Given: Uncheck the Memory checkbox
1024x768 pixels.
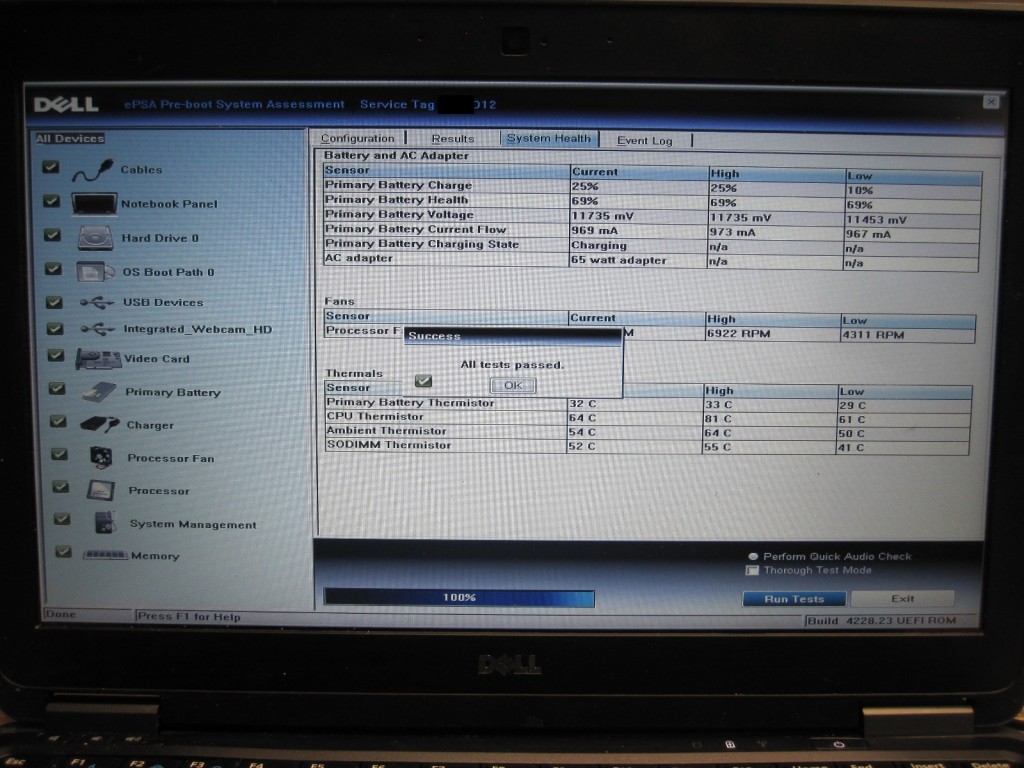Looking at the screenshot, I should 63,552.
